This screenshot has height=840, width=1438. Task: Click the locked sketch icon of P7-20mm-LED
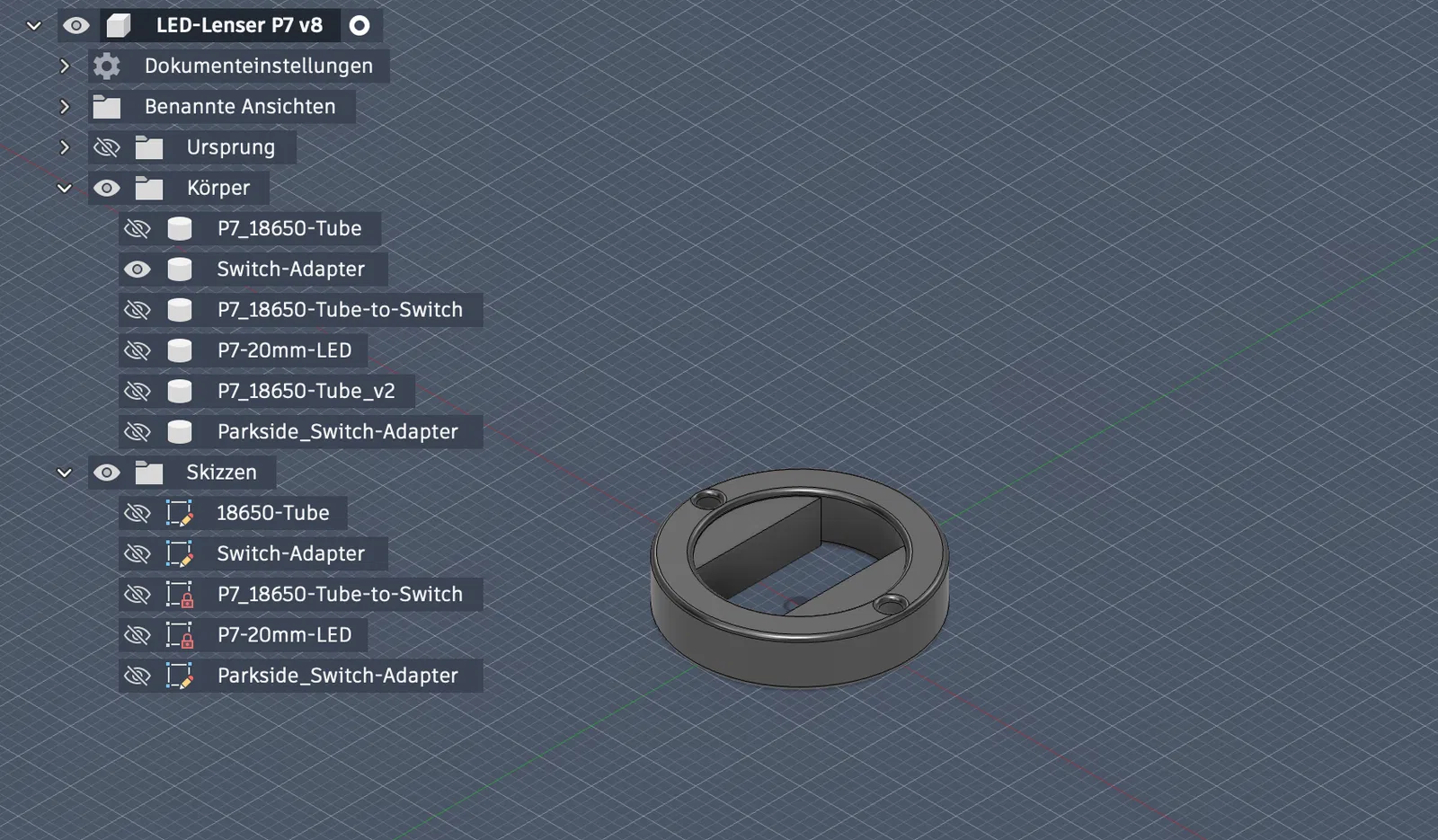point(180,635)
